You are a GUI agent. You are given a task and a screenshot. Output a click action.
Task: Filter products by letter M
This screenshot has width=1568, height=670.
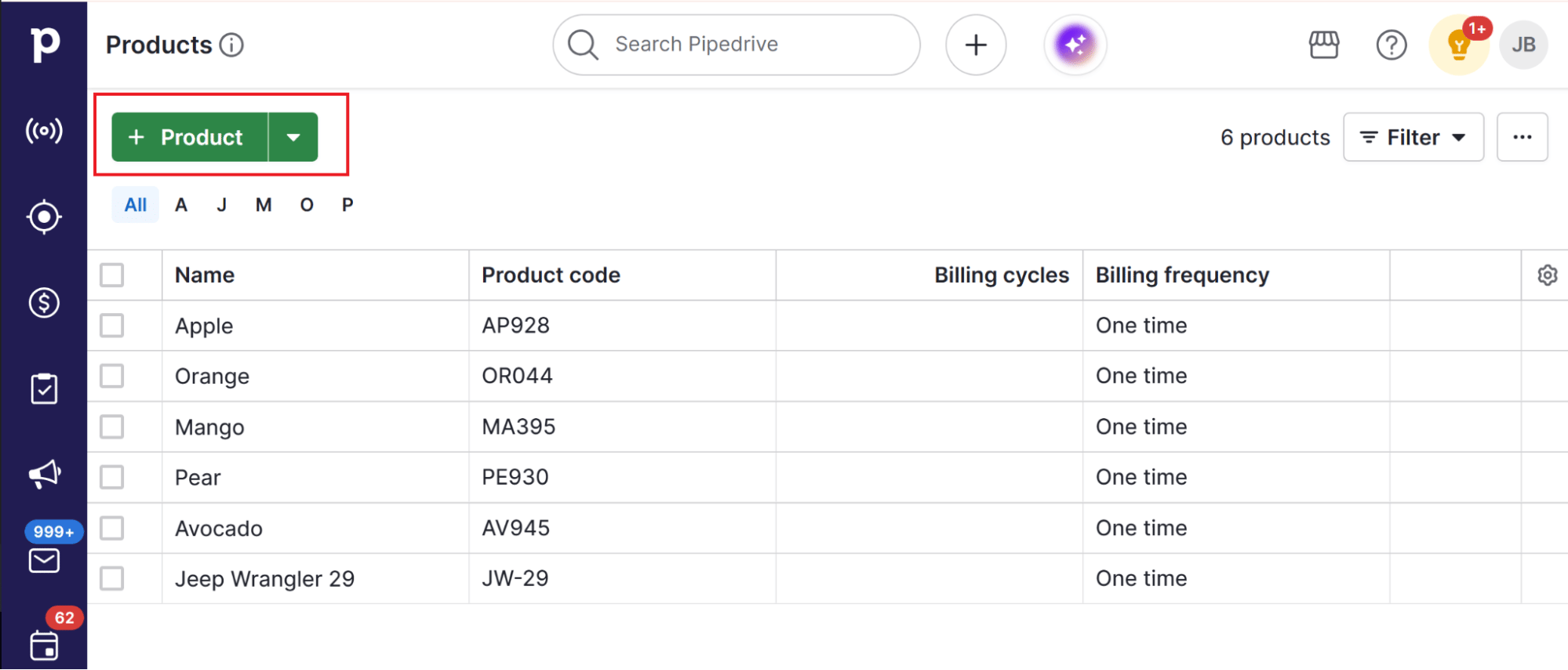coord(264,205)
